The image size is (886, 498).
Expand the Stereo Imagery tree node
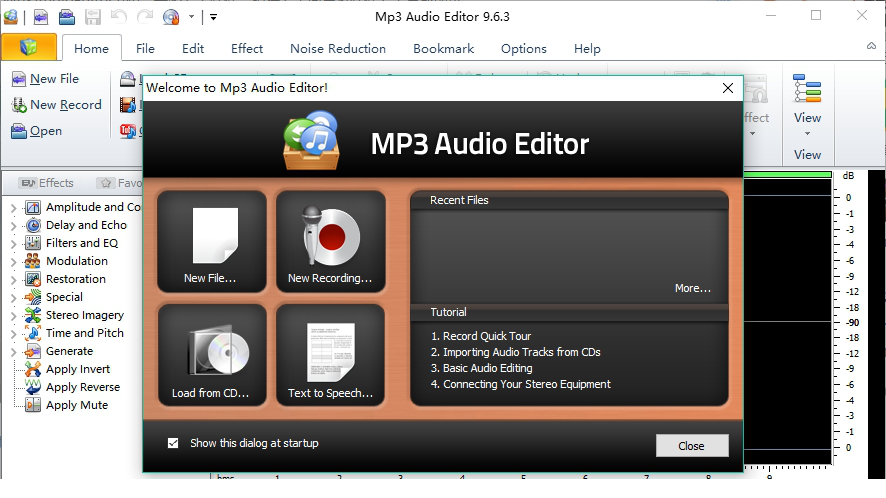(x=14, y=316)
